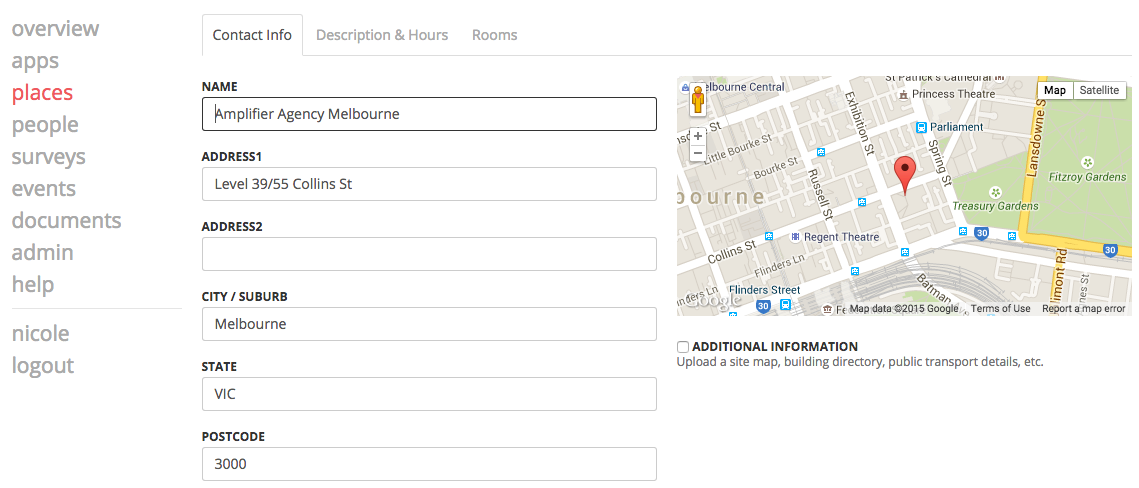The height and width of the screenshot is (488, 1139).
Task: Open the admin section
Action: coord(43,253)
